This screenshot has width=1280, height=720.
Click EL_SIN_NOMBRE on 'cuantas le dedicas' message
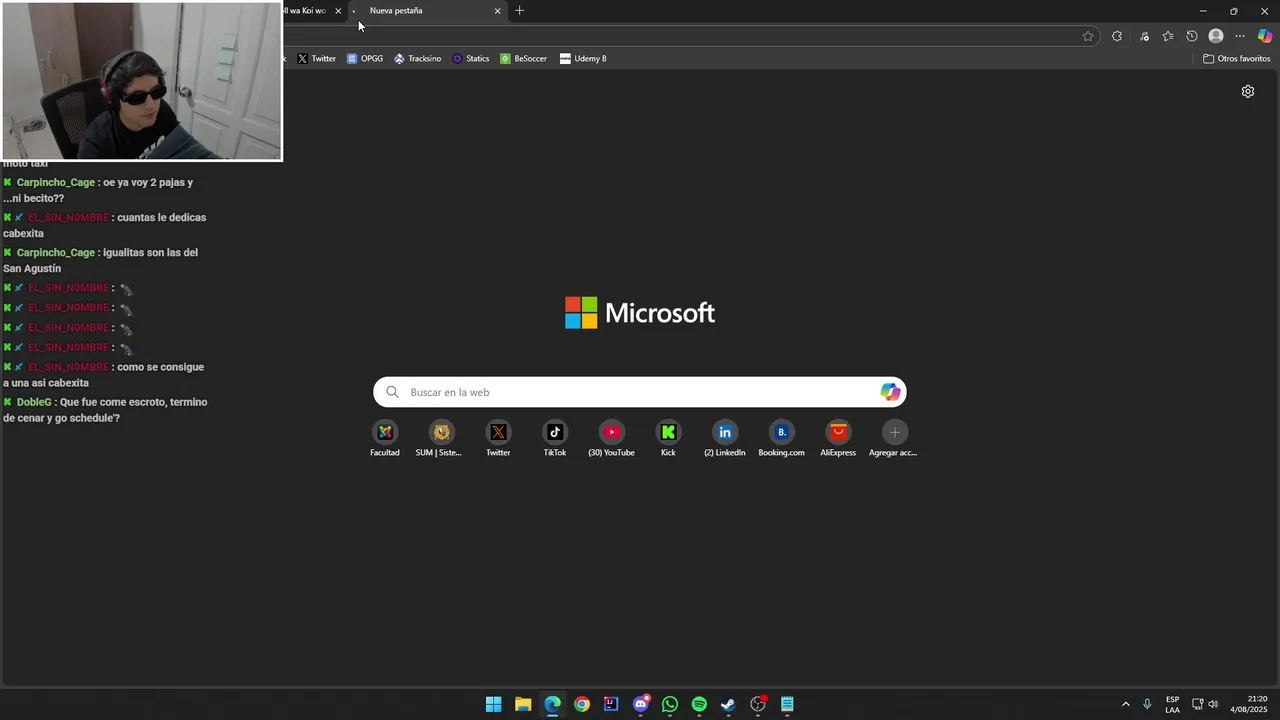[x=68, y=217]
